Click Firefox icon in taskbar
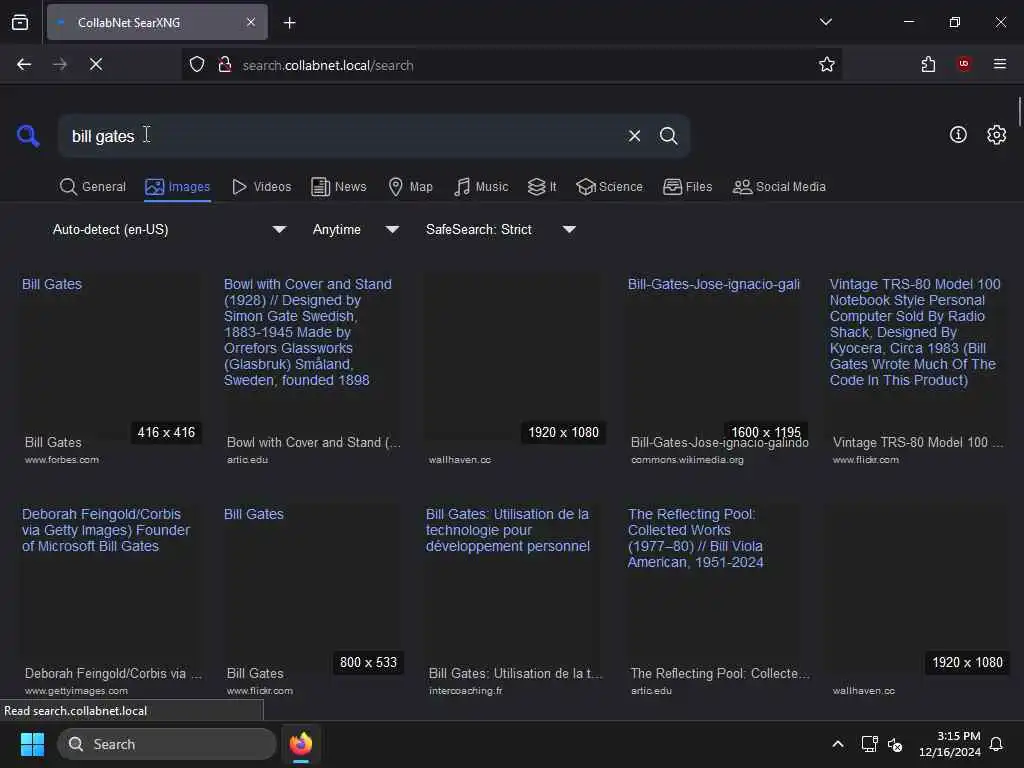The width and height of the screenshot is (1024, 768). [300, 744]
